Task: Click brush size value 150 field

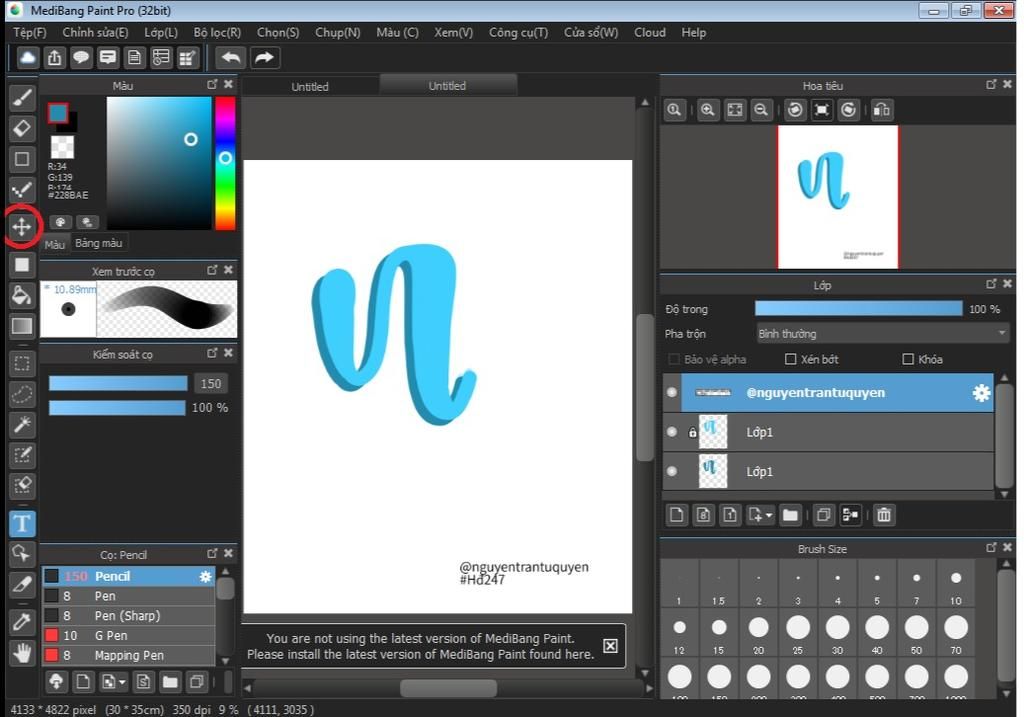Action: 210,383
